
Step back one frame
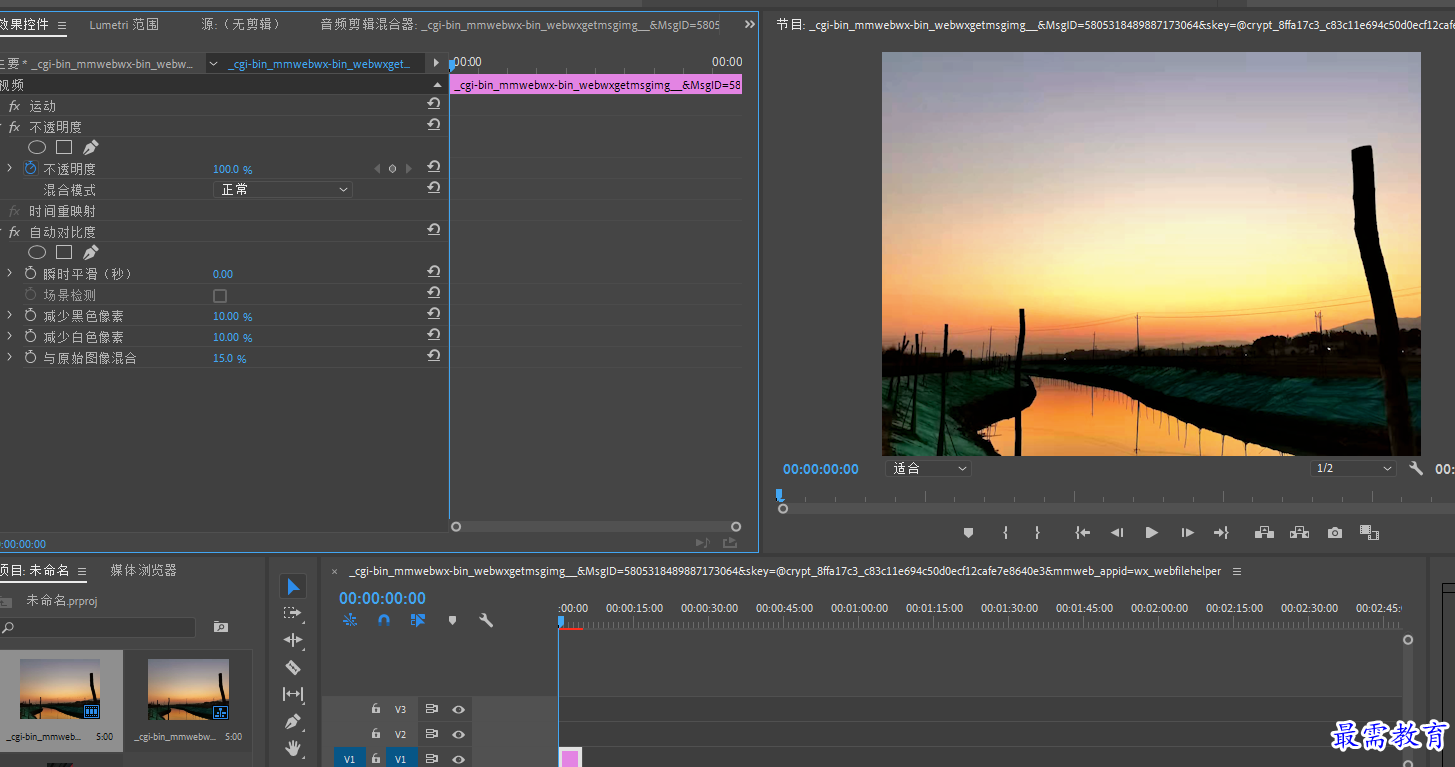tap(1117, 533)
